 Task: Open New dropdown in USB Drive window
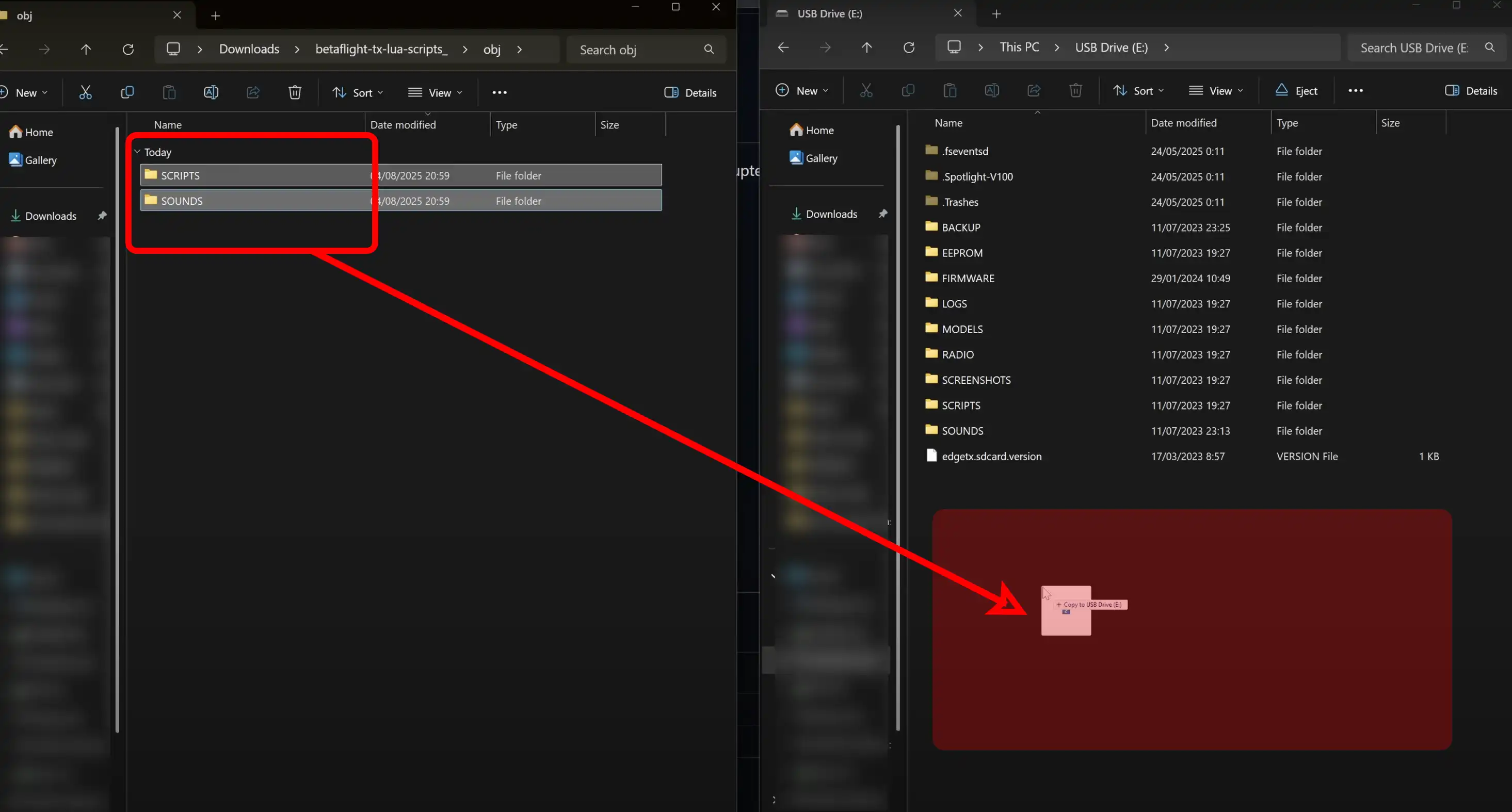pyautogui.click(x=802, y=91)
